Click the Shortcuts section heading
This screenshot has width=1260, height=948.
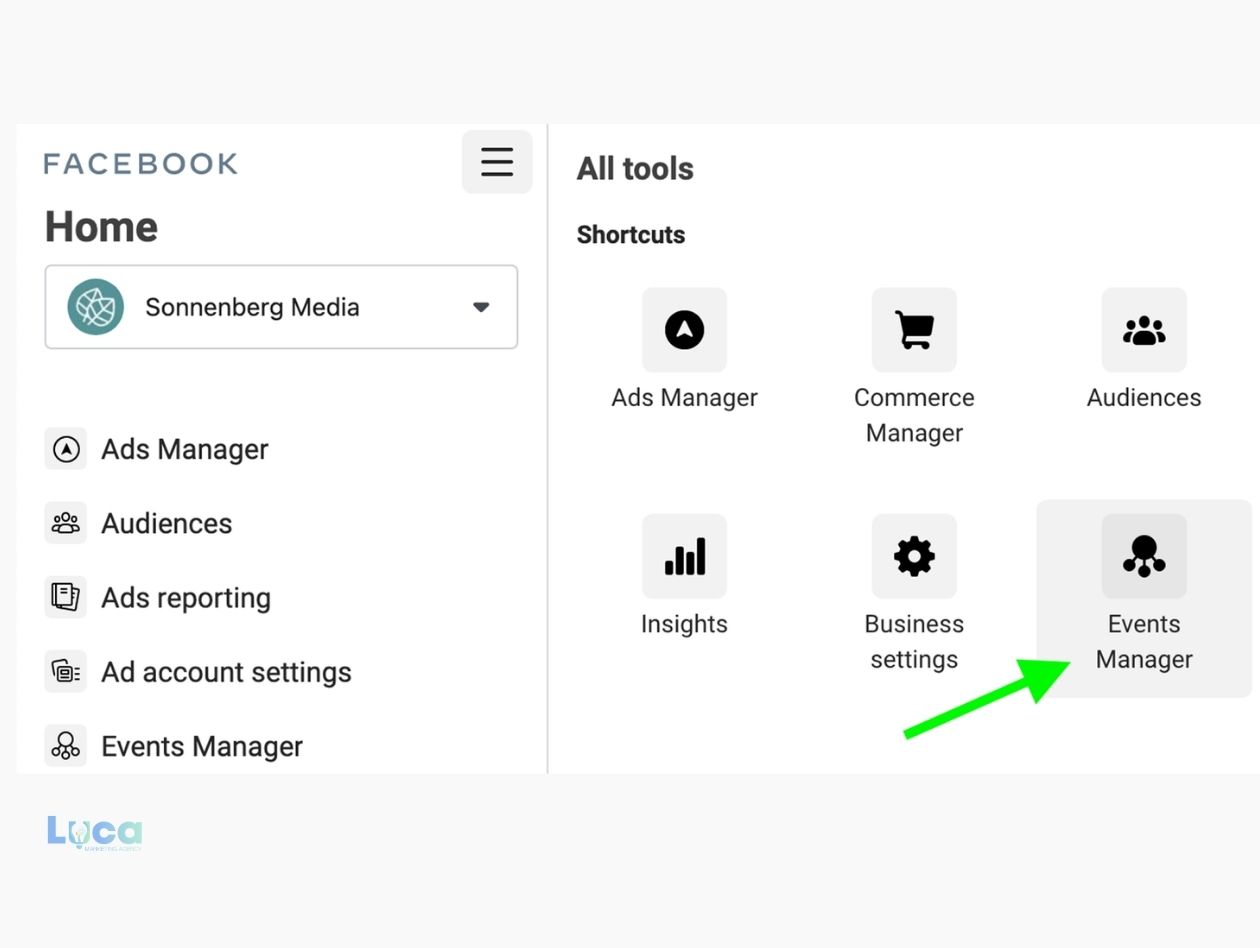click(631, 235)
